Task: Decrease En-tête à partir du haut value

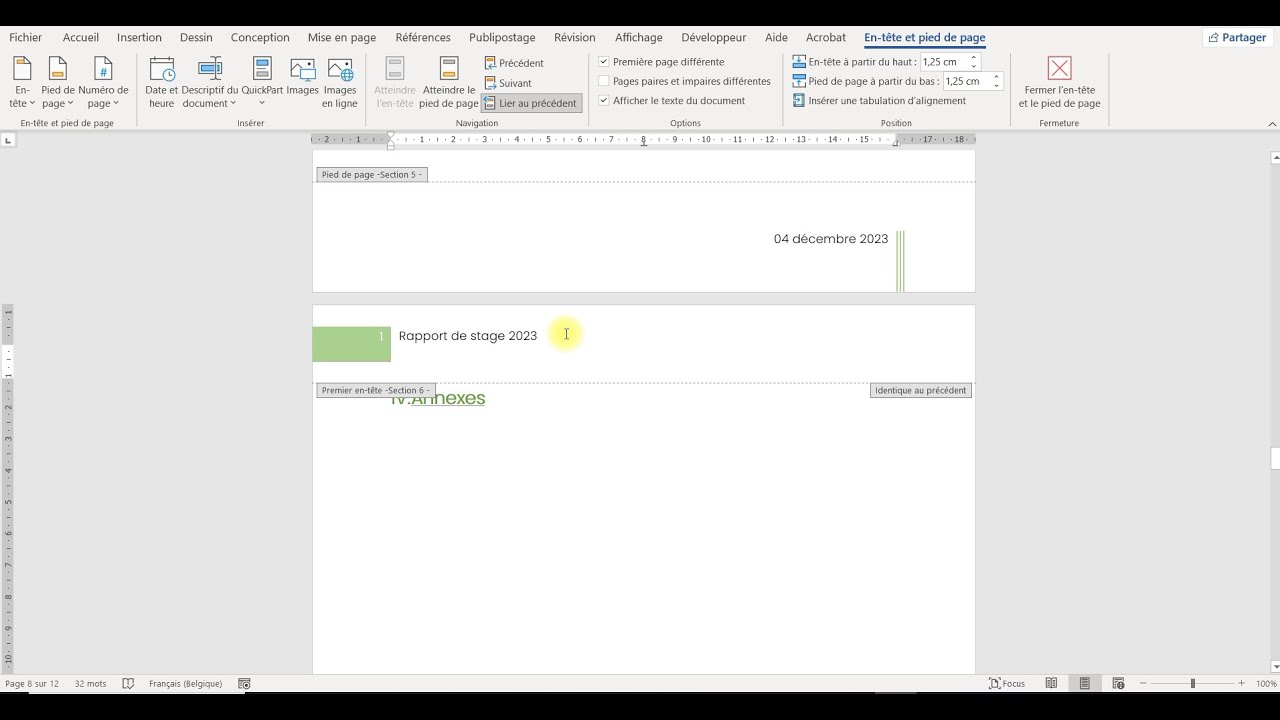Action: [x=974, y=66]
